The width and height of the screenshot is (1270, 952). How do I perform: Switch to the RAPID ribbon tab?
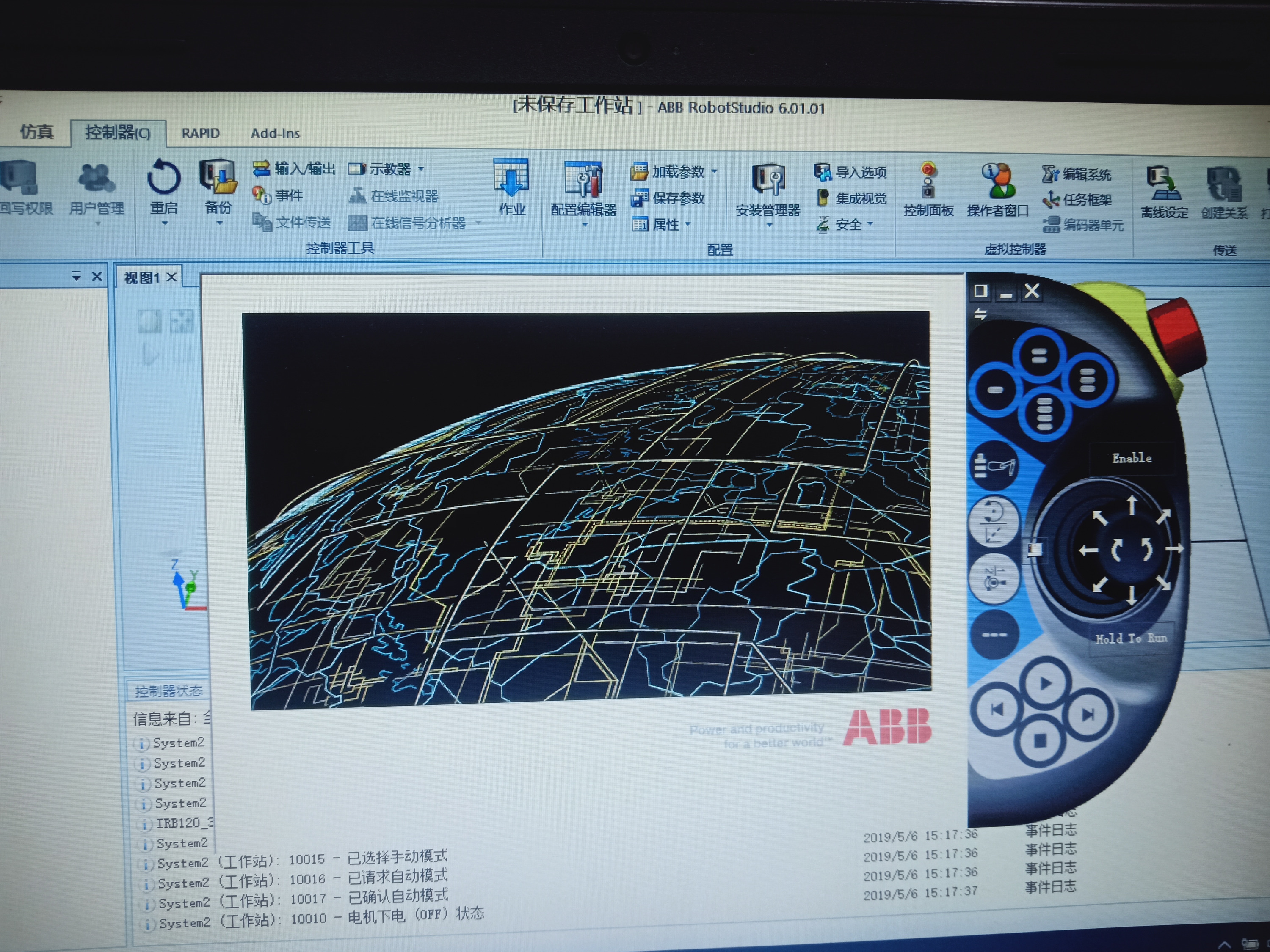200,133
